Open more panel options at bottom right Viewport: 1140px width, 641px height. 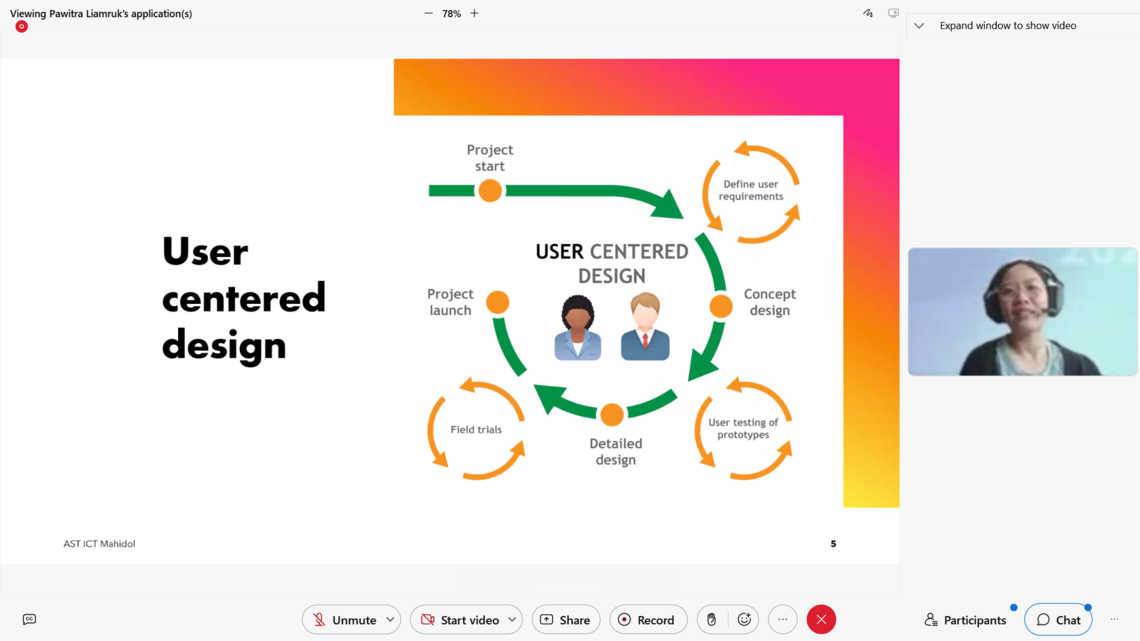[1114, 620]
